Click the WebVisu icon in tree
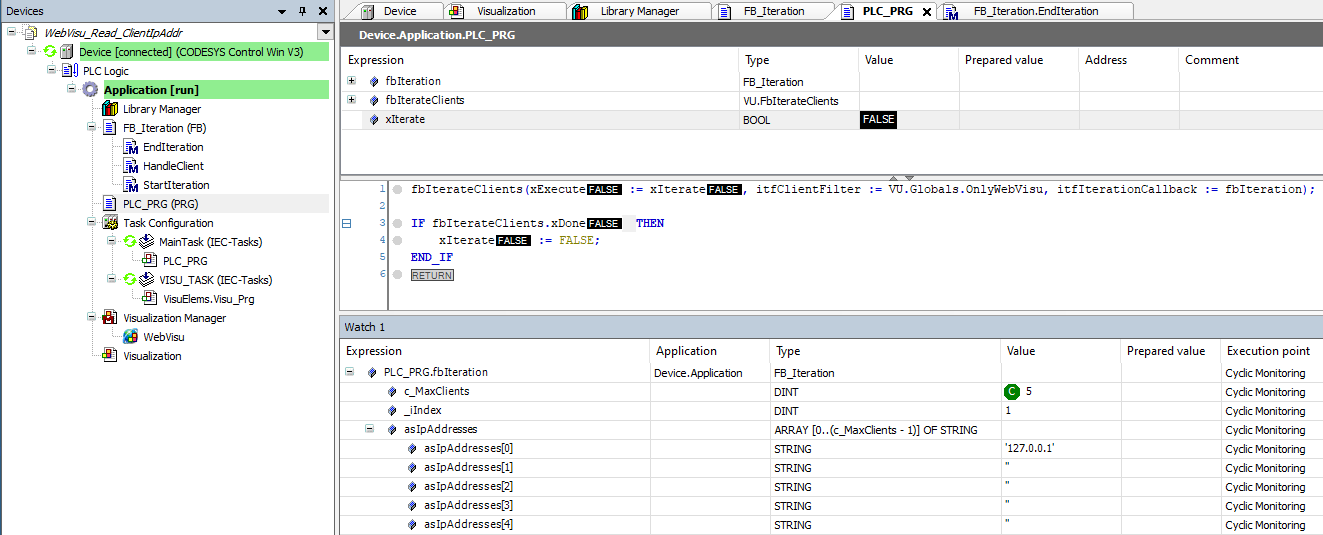 (x=130, y=337)
